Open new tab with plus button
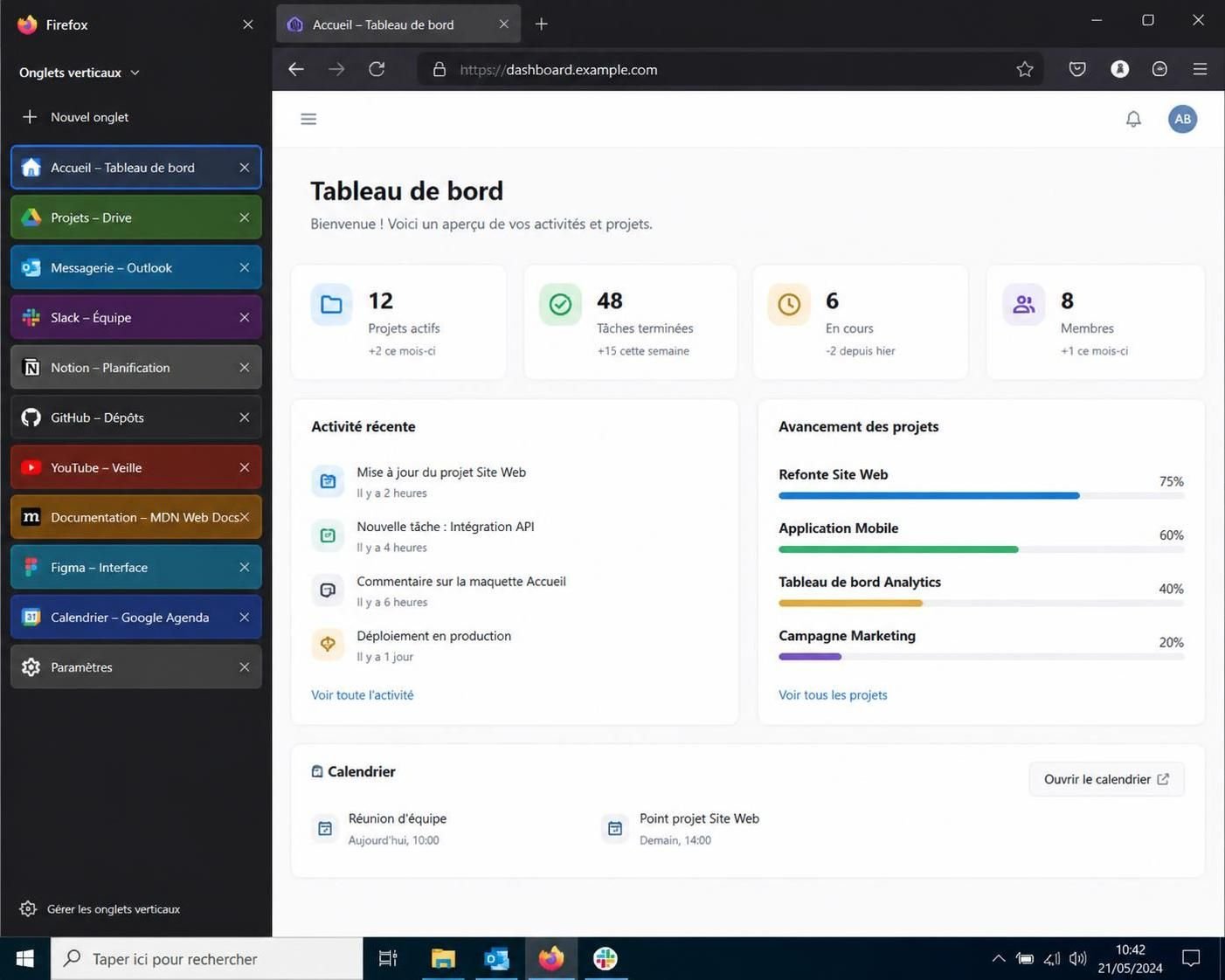 [542, 24]
